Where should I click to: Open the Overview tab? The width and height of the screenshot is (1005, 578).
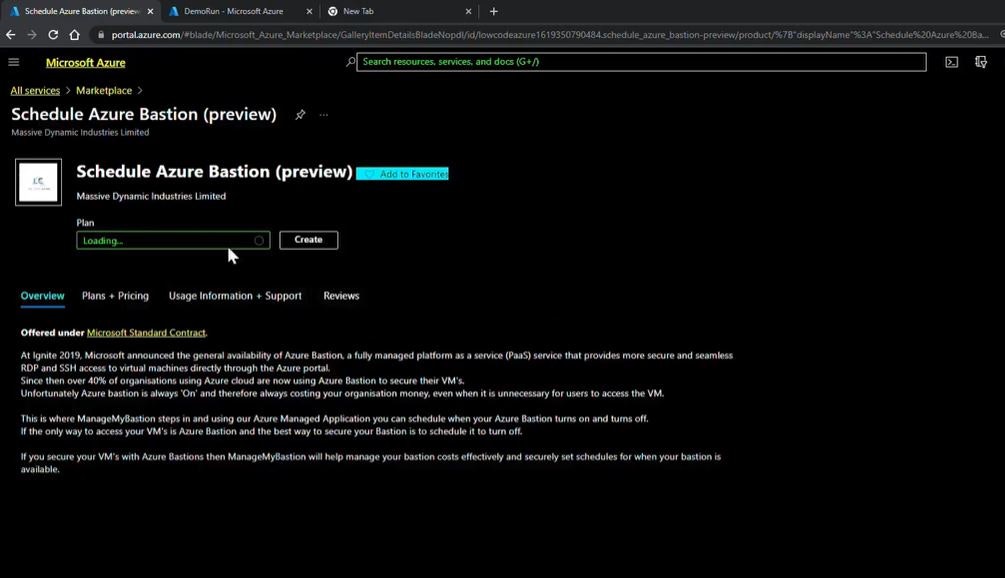pyautogui.click(x=42, y=296)
